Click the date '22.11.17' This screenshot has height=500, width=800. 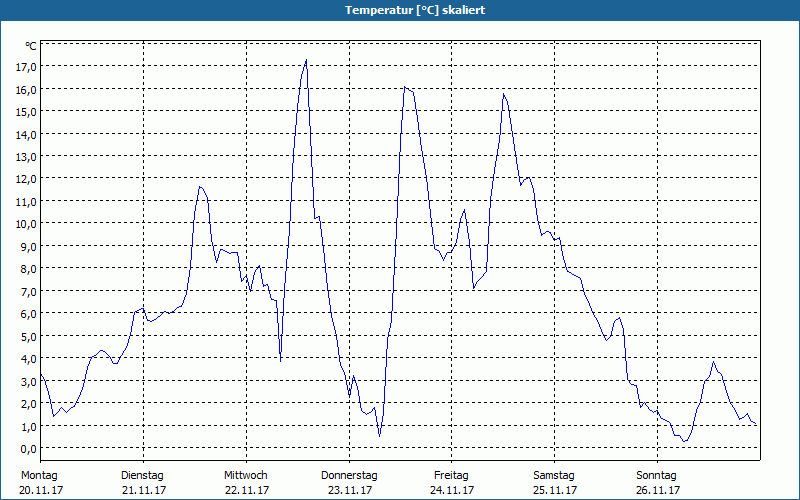coord(247,490)
